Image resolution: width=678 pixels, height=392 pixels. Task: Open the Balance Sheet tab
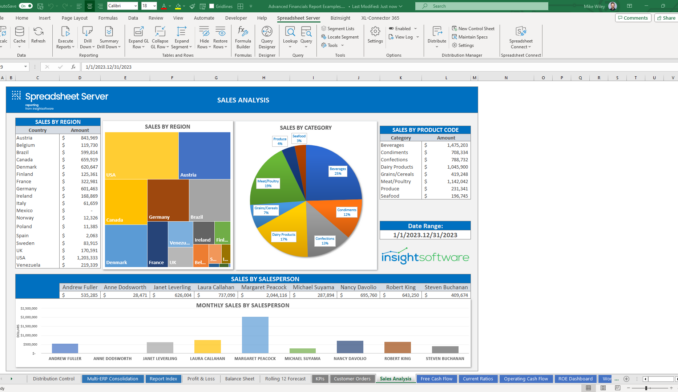point(240,379)
